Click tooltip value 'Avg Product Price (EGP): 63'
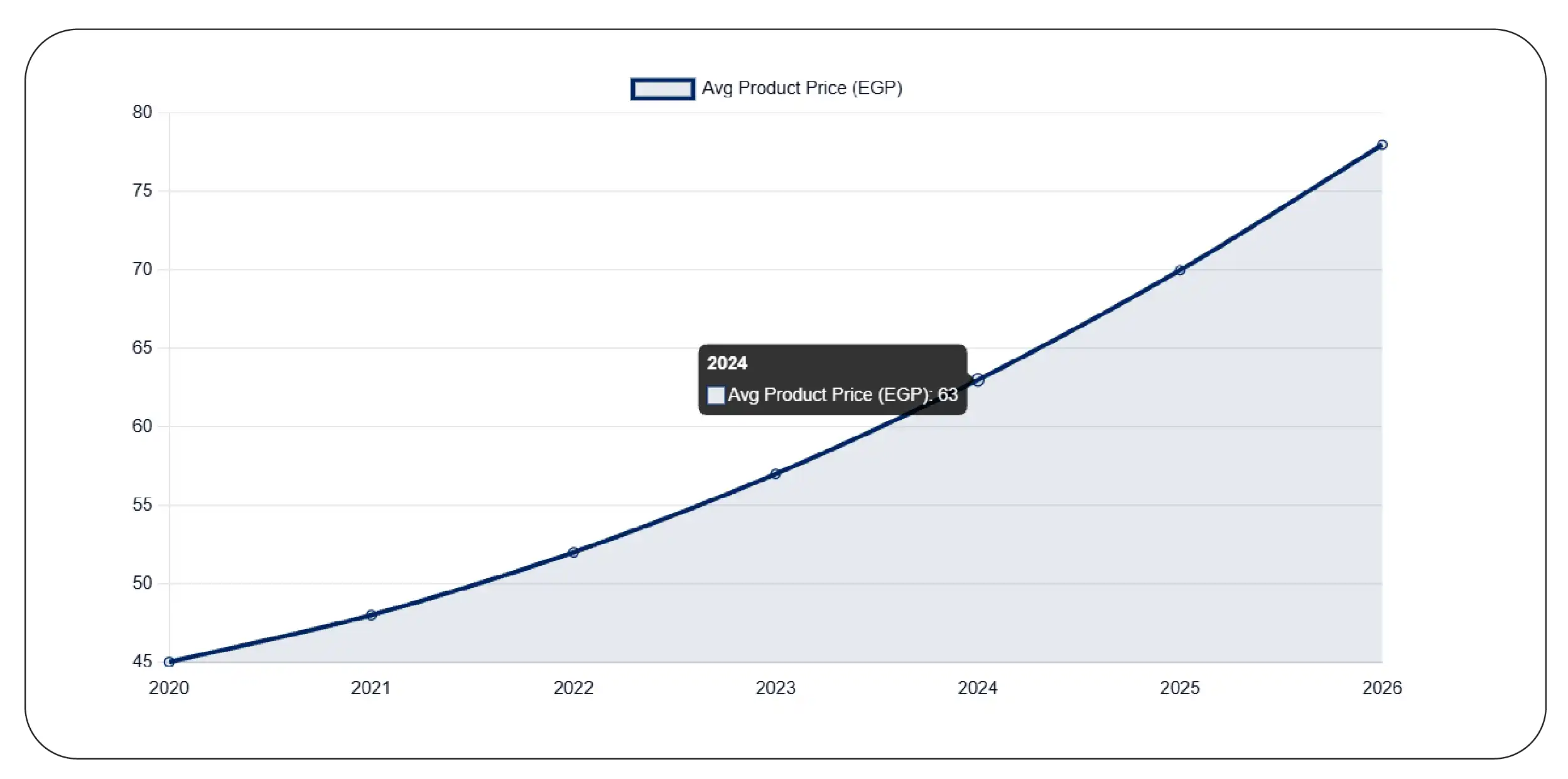 pyautogui.click(x=843, y=395)
